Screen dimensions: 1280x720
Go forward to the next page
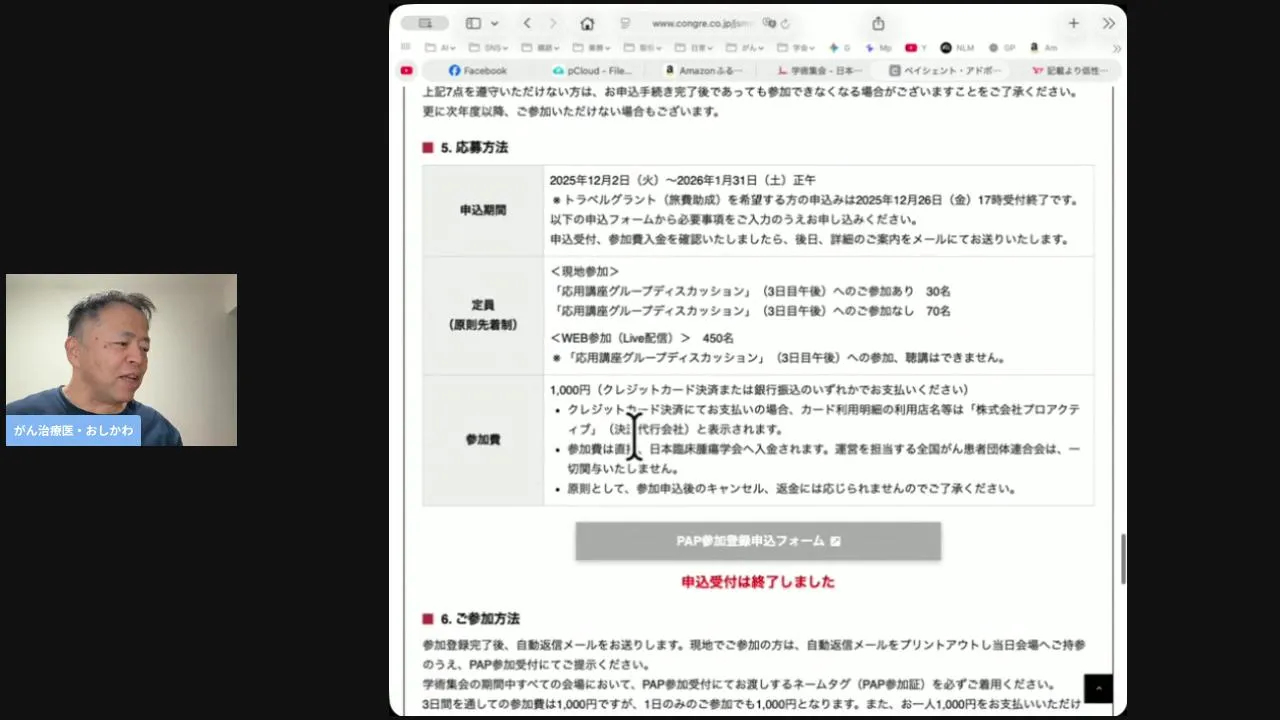553,23
